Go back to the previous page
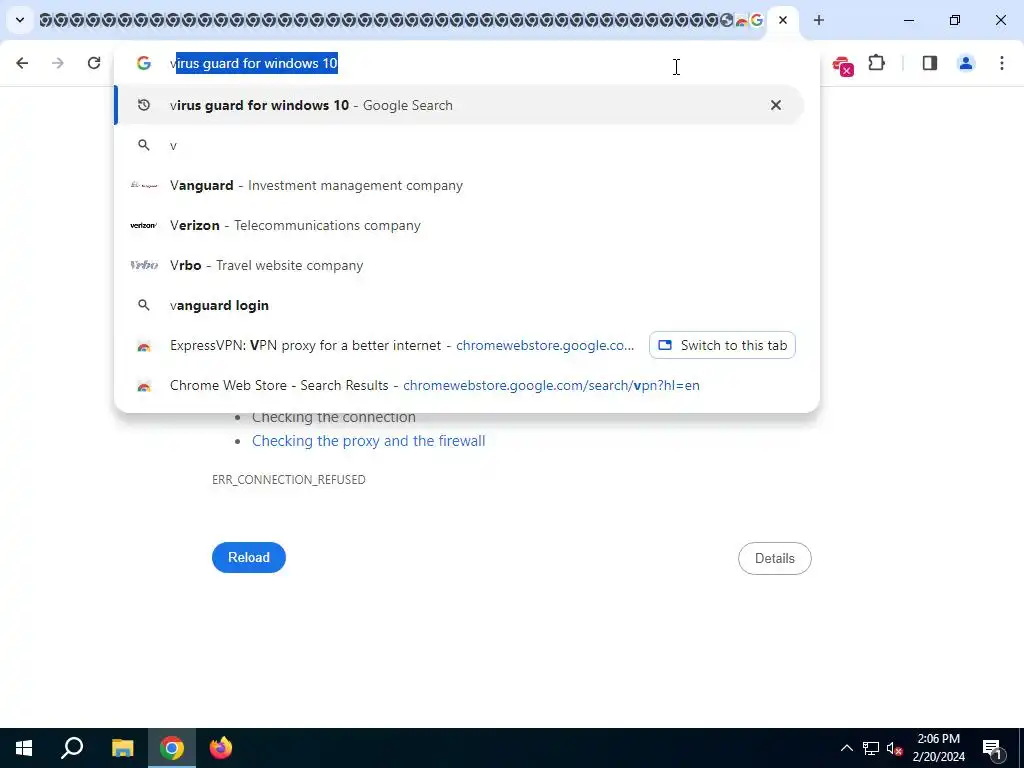The image size is (1024, 768). pos(22,63)
